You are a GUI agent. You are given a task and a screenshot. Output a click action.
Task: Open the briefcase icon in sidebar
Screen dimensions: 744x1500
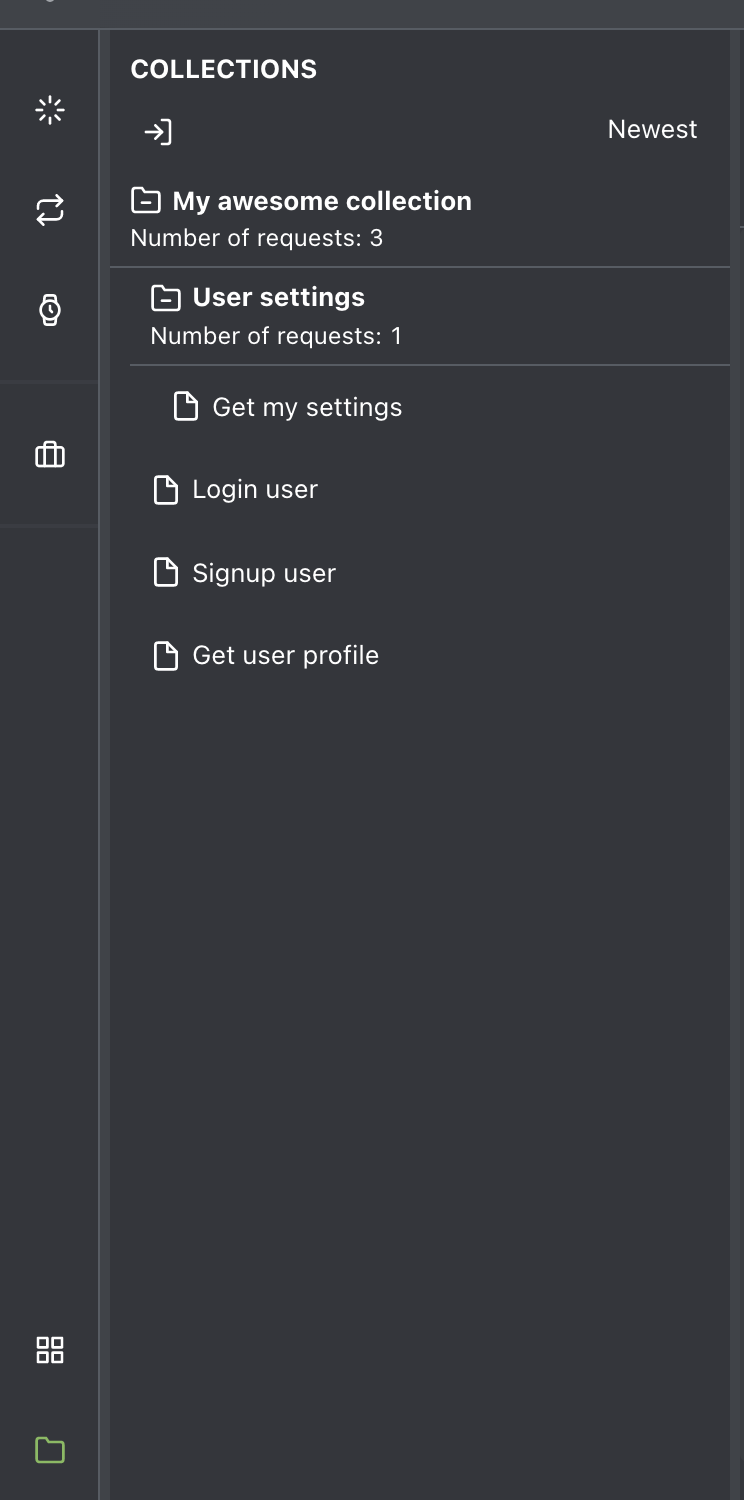click(x=49, y=455)
